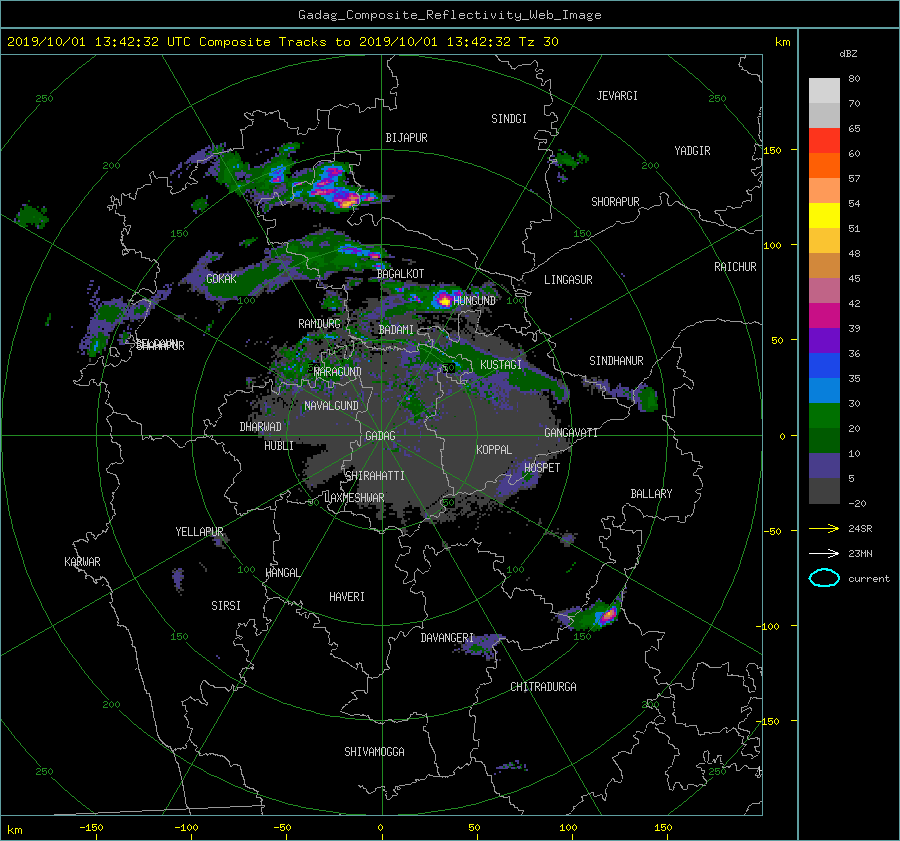Click the SINDHANUR label

[x=616, y=361]
